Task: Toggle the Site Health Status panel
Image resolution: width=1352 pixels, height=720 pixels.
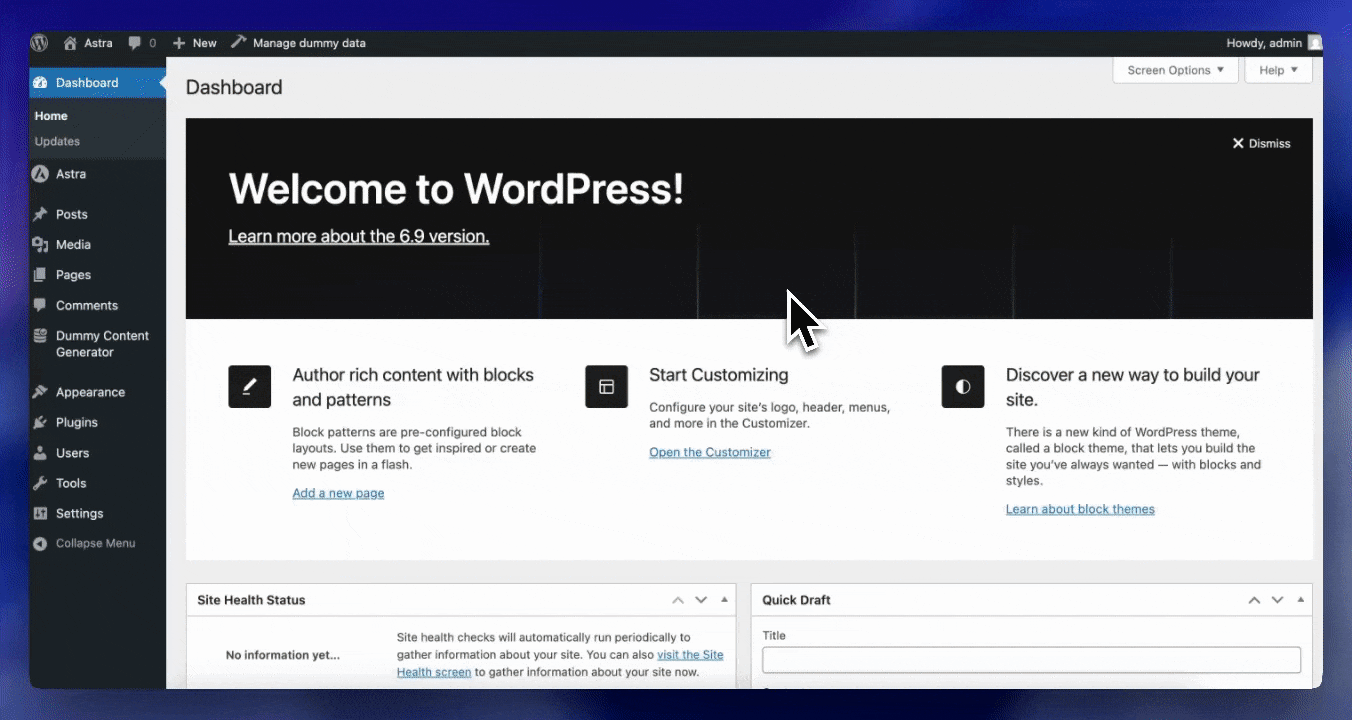Action: 724,600
